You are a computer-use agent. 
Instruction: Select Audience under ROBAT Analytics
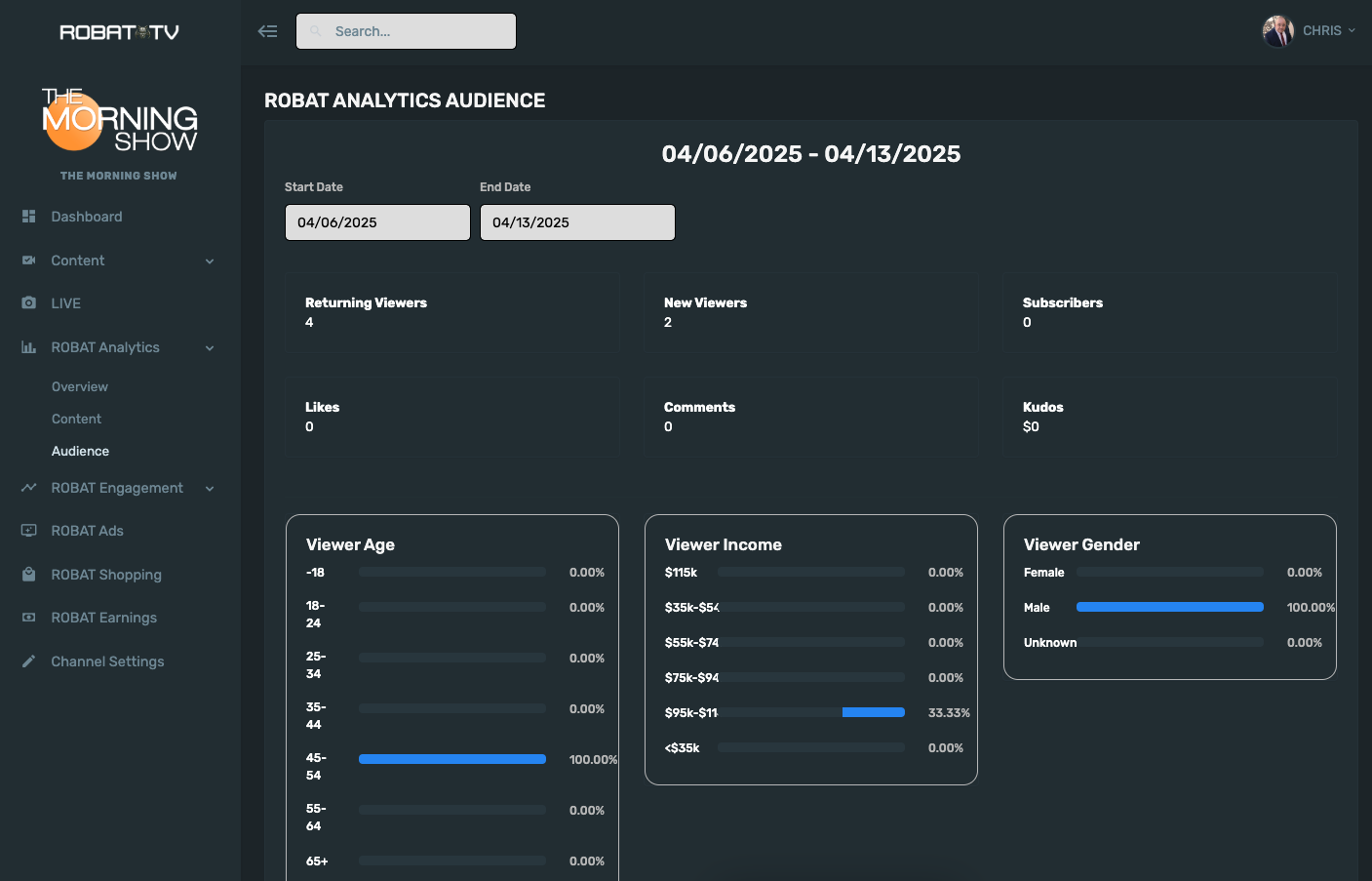(x=80, y=452)
